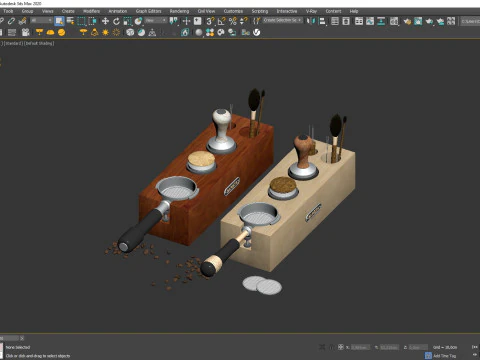The image size is (480, 360).
Task: Toggle the Angle Snap button
Action: (x=221, y=21)
